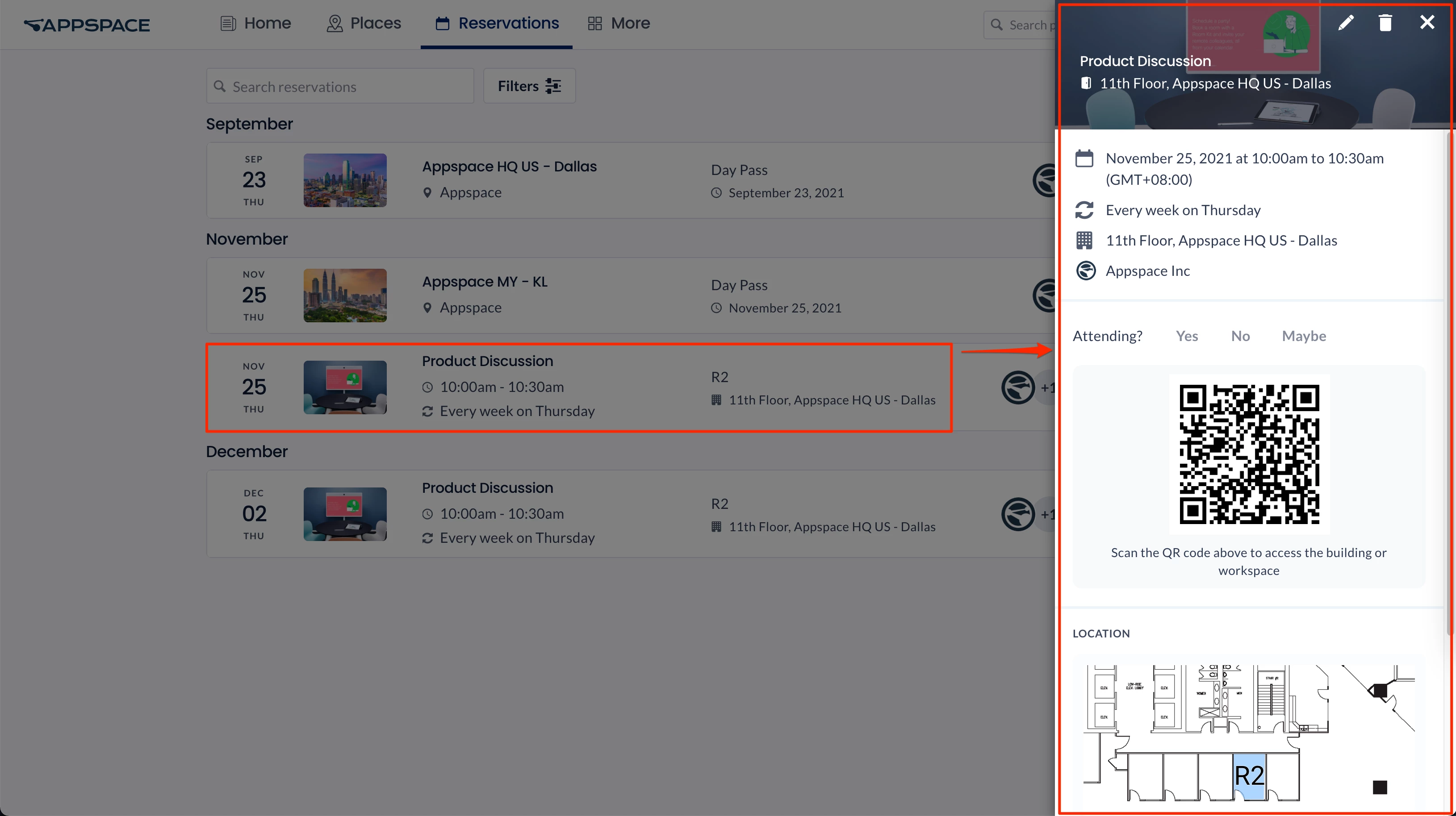The image size is (1456, 816).
Task: Close the Product Discussion details panel
Action: 1427,23
